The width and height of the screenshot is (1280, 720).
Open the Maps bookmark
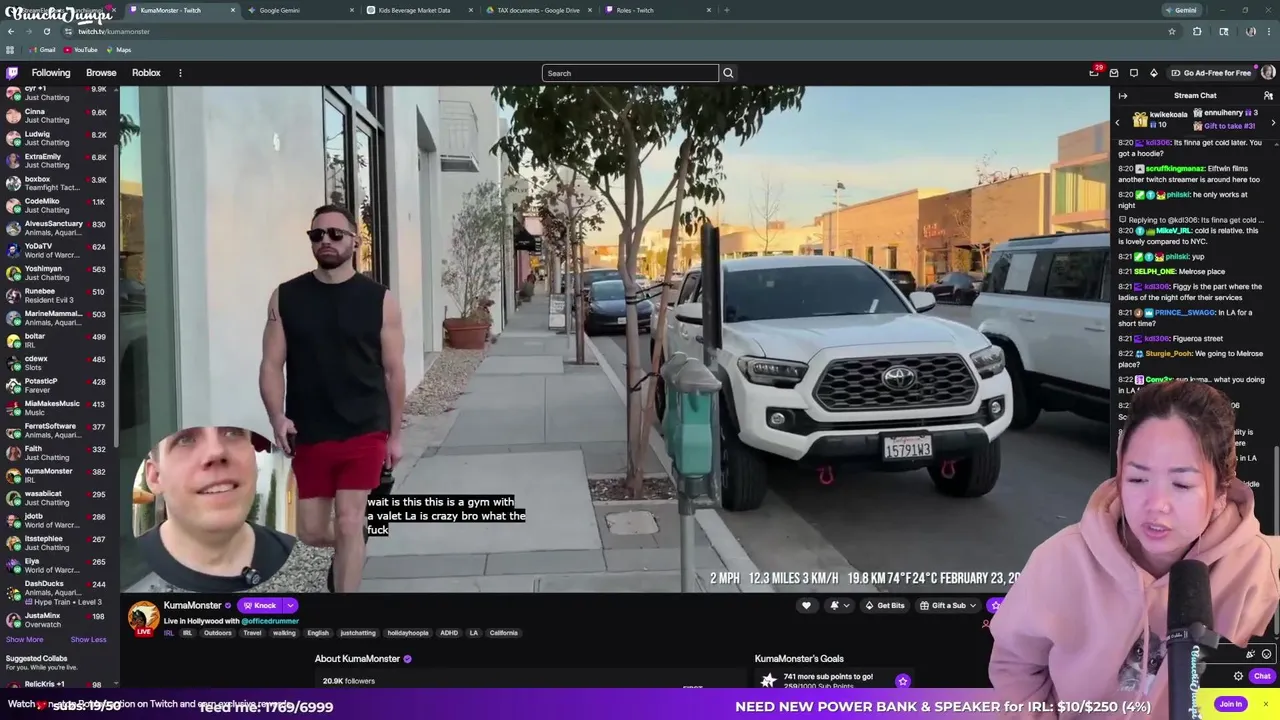click(119, 50)
